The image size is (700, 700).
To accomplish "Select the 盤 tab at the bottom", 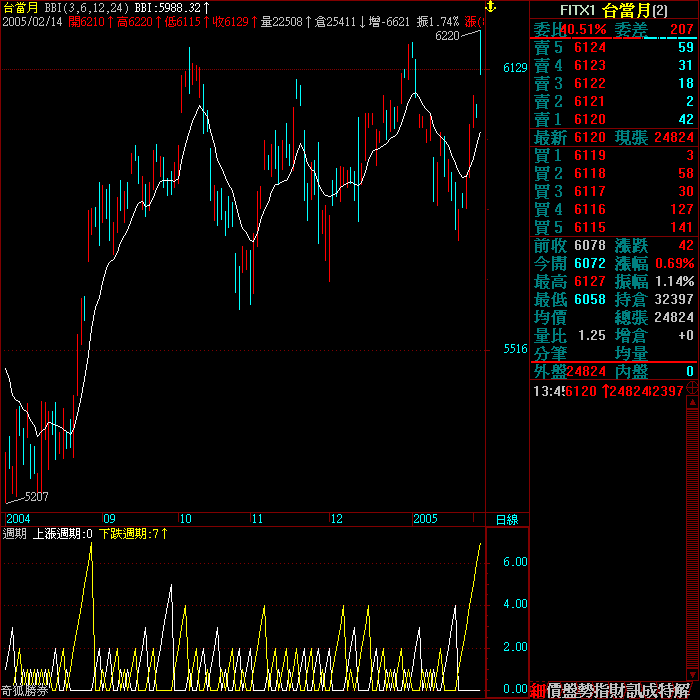I will coord(569,689).
